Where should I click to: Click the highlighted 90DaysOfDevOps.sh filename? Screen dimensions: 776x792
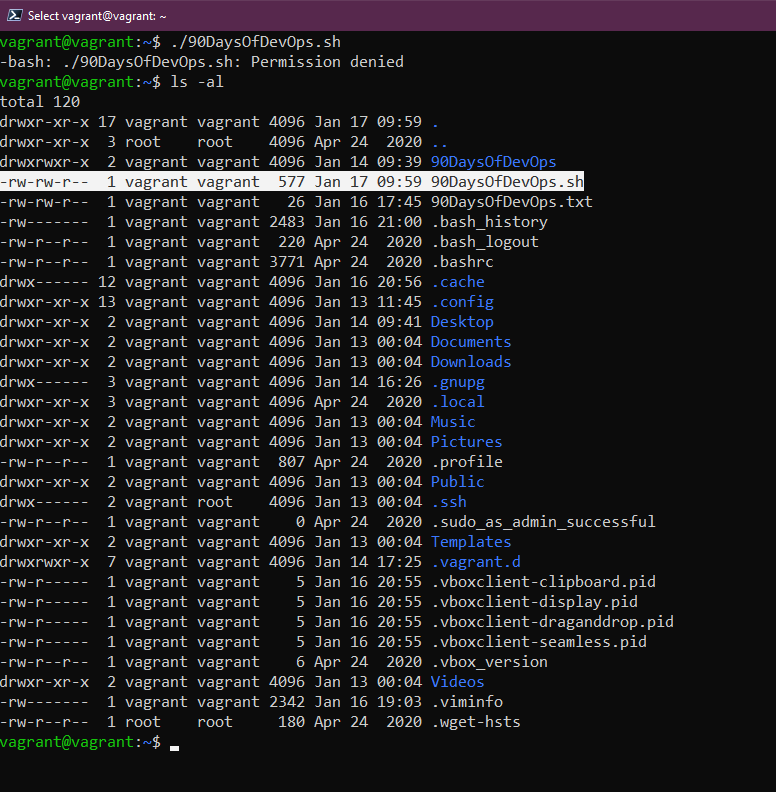coord(507,182)
